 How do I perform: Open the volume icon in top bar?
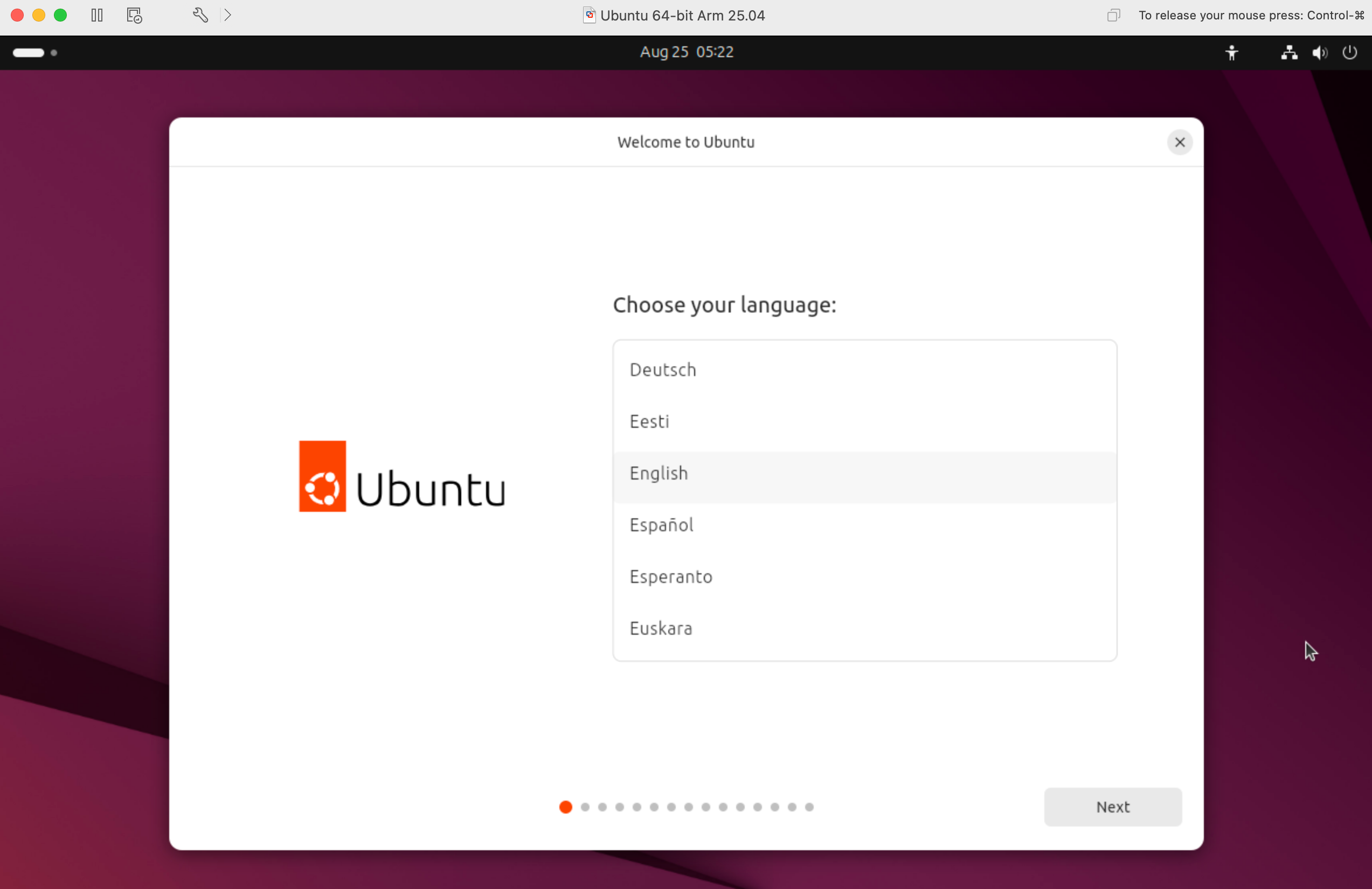(1319, 52)
